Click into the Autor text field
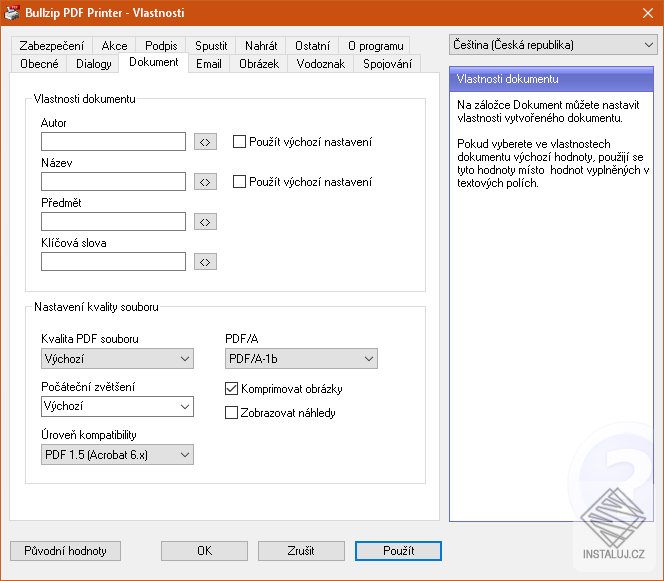This screenshot has width=664, height=581. coord(113,141)
